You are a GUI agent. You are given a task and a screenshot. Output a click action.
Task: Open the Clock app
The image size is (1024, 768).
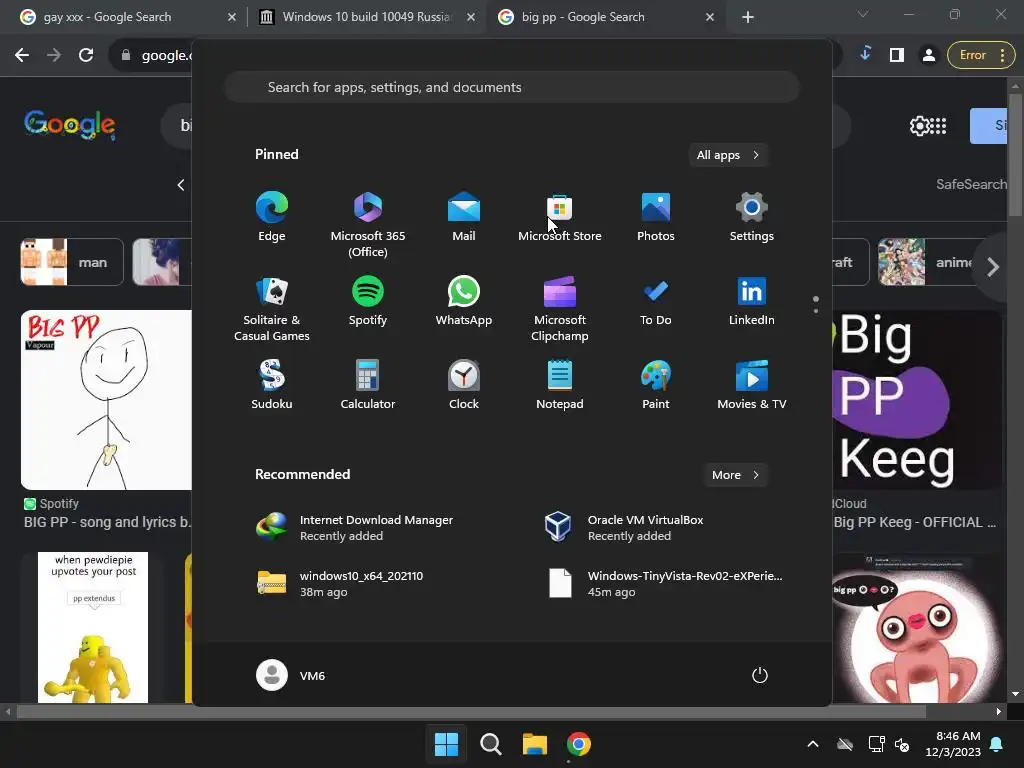pyautogui.click(x=464, y=385)
